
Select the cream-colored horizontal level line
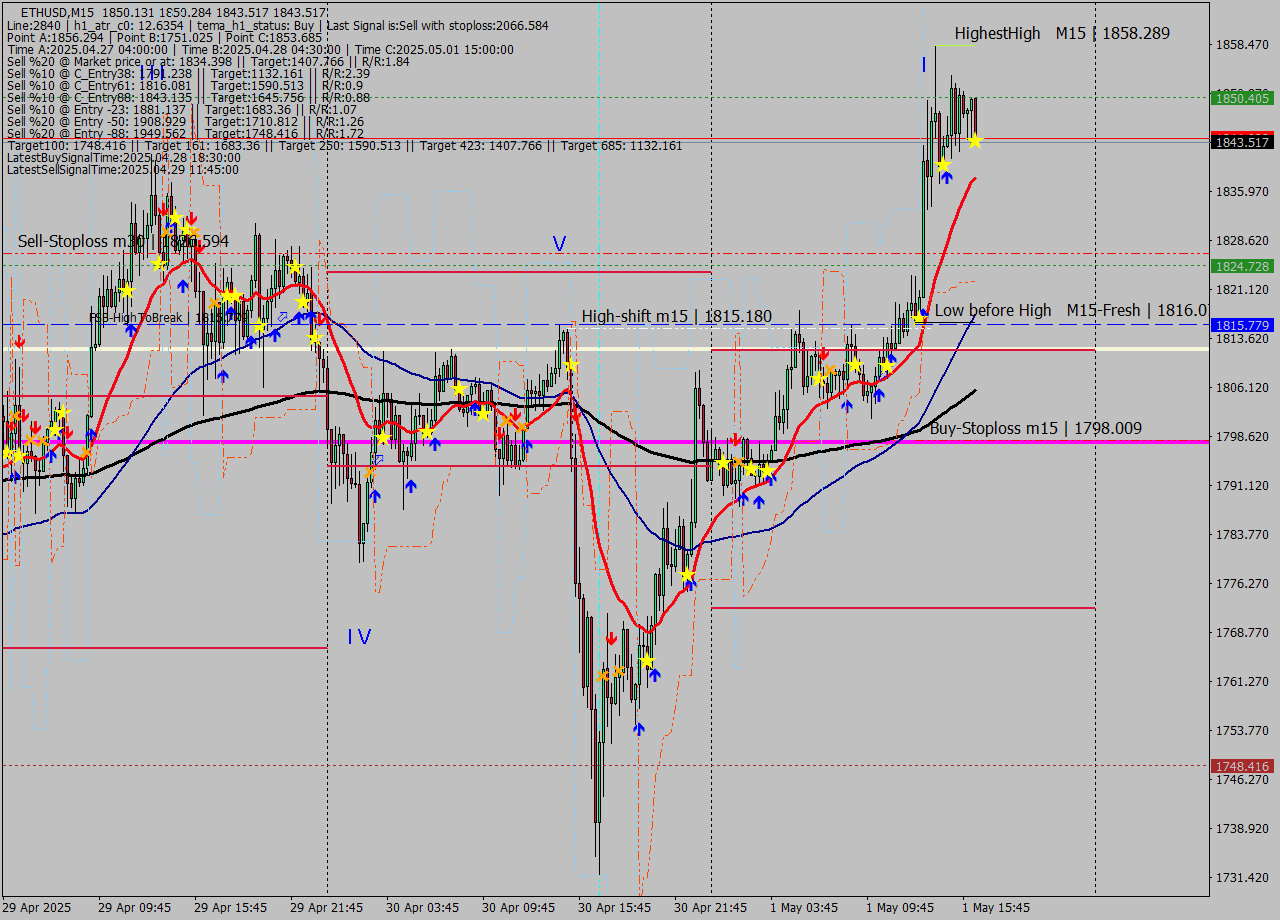[x=600, y=348]
